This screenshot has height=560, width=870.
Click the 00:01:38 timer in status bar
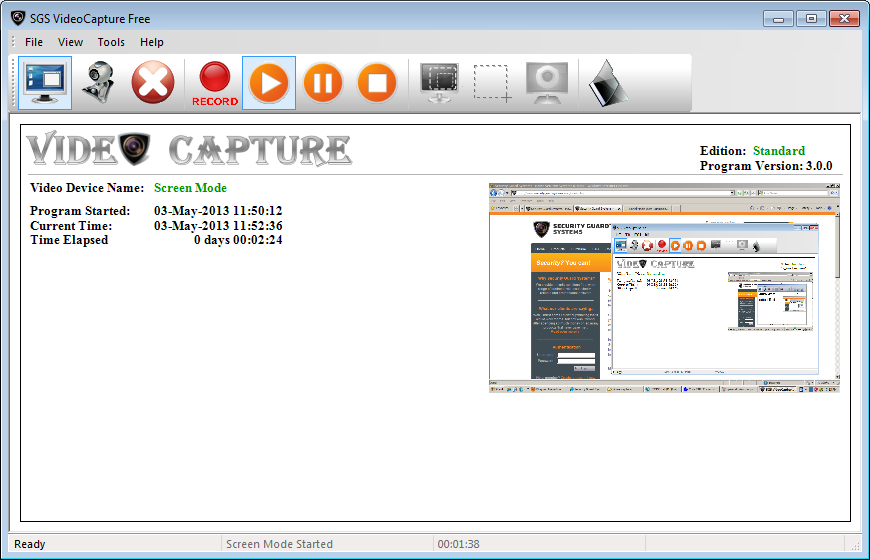(x=458, y=544)
